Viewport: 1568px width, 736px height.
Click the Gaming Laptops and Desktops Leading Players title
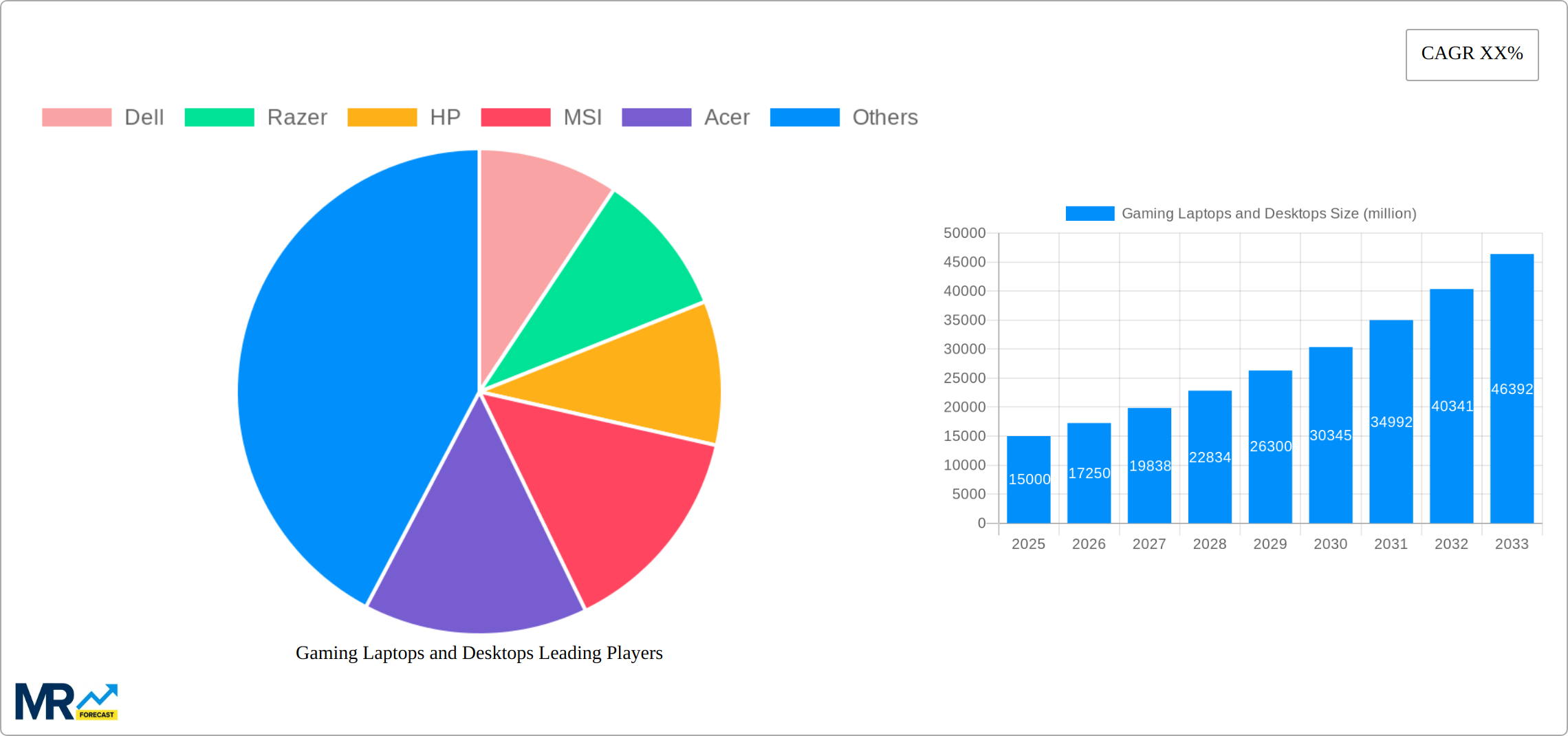[x=479, y=653]
